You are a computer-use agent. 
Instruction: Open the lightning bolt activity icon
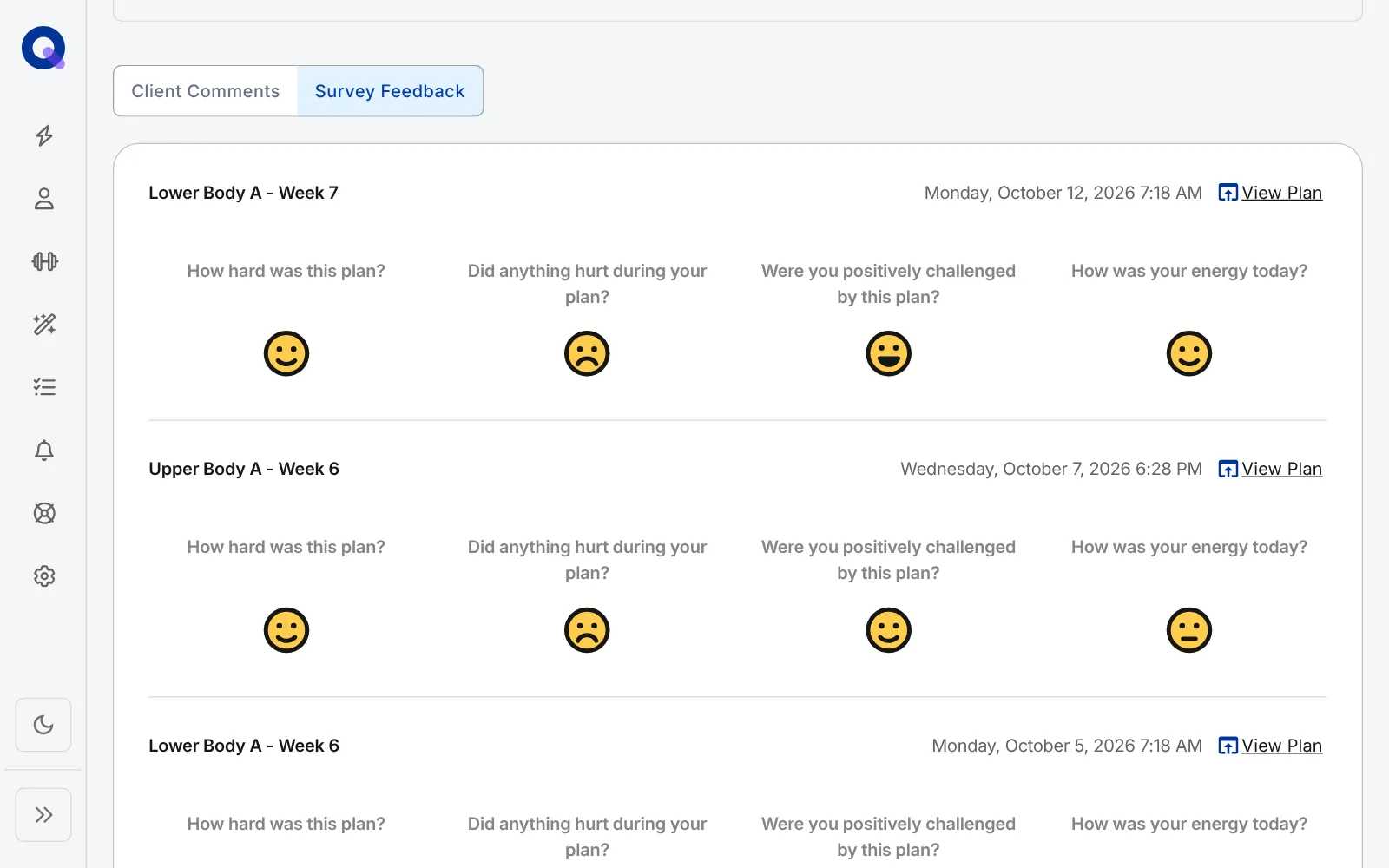[x=44, y=135]
